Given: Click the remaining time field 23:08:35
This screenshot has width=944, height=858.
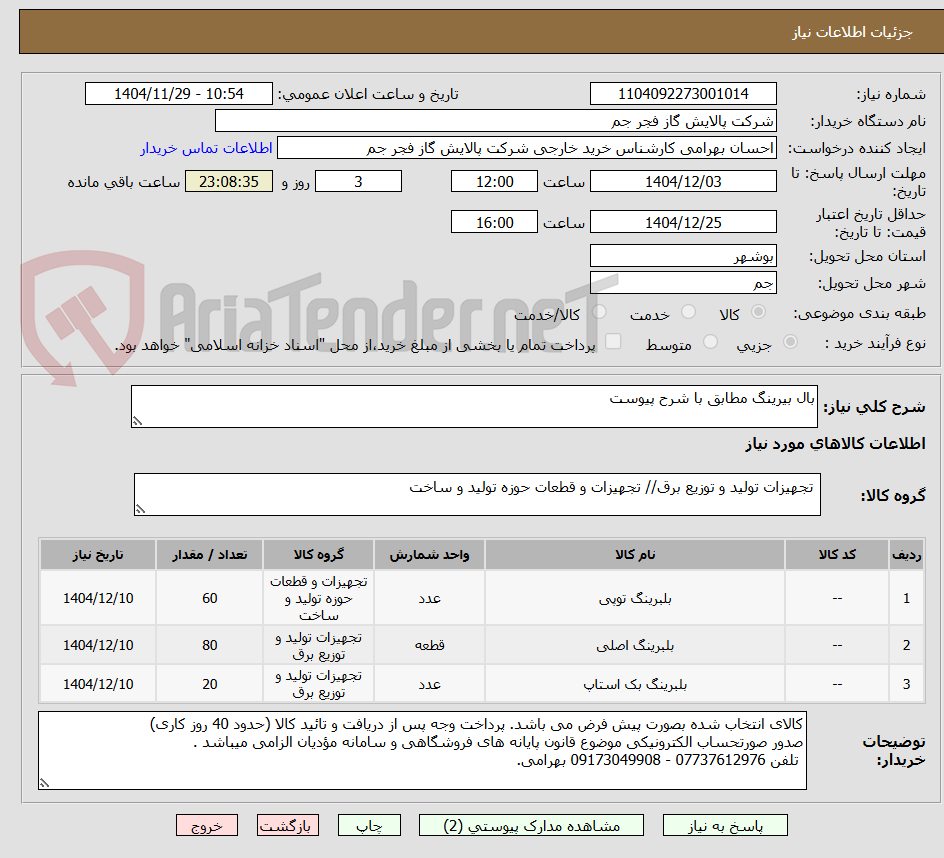Looking at the screenshot, I should point(229,181).
